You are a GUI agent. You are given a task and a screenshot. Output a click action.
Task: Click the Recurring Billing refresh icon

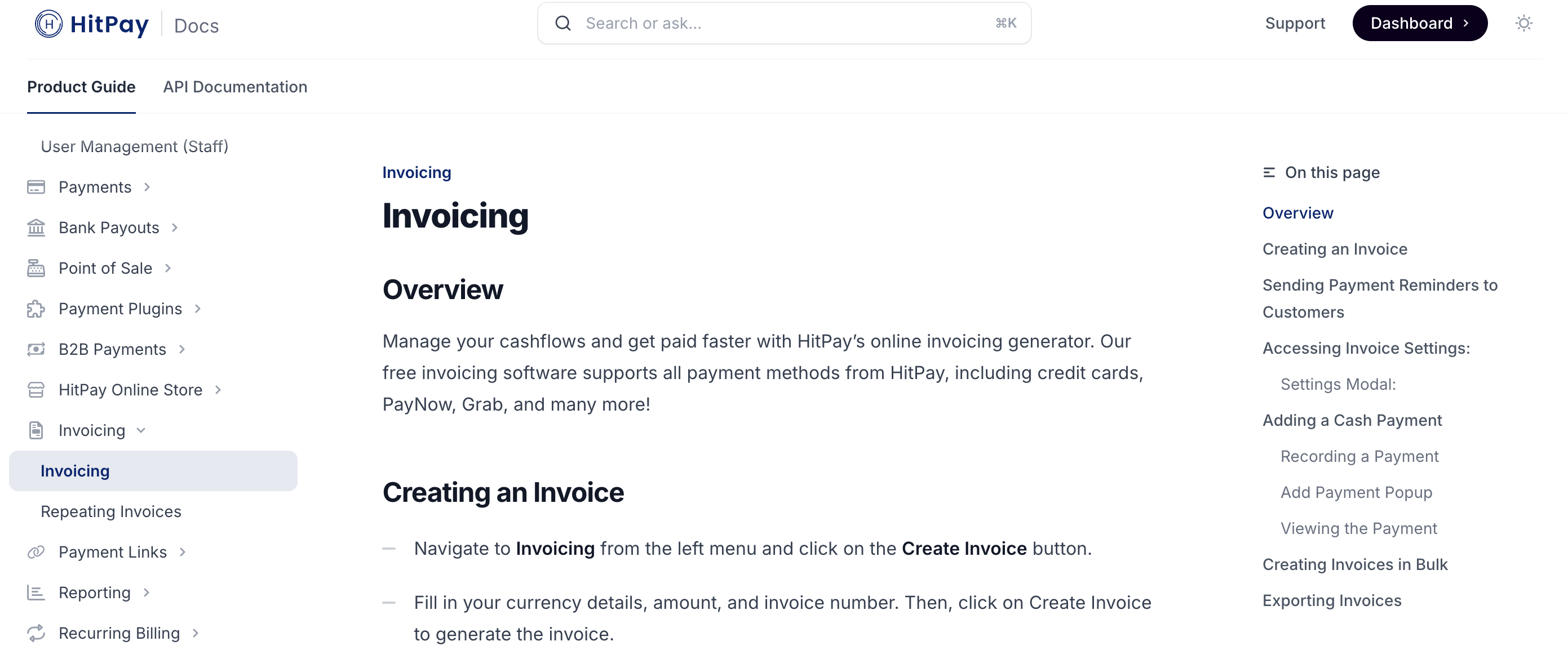36,633
